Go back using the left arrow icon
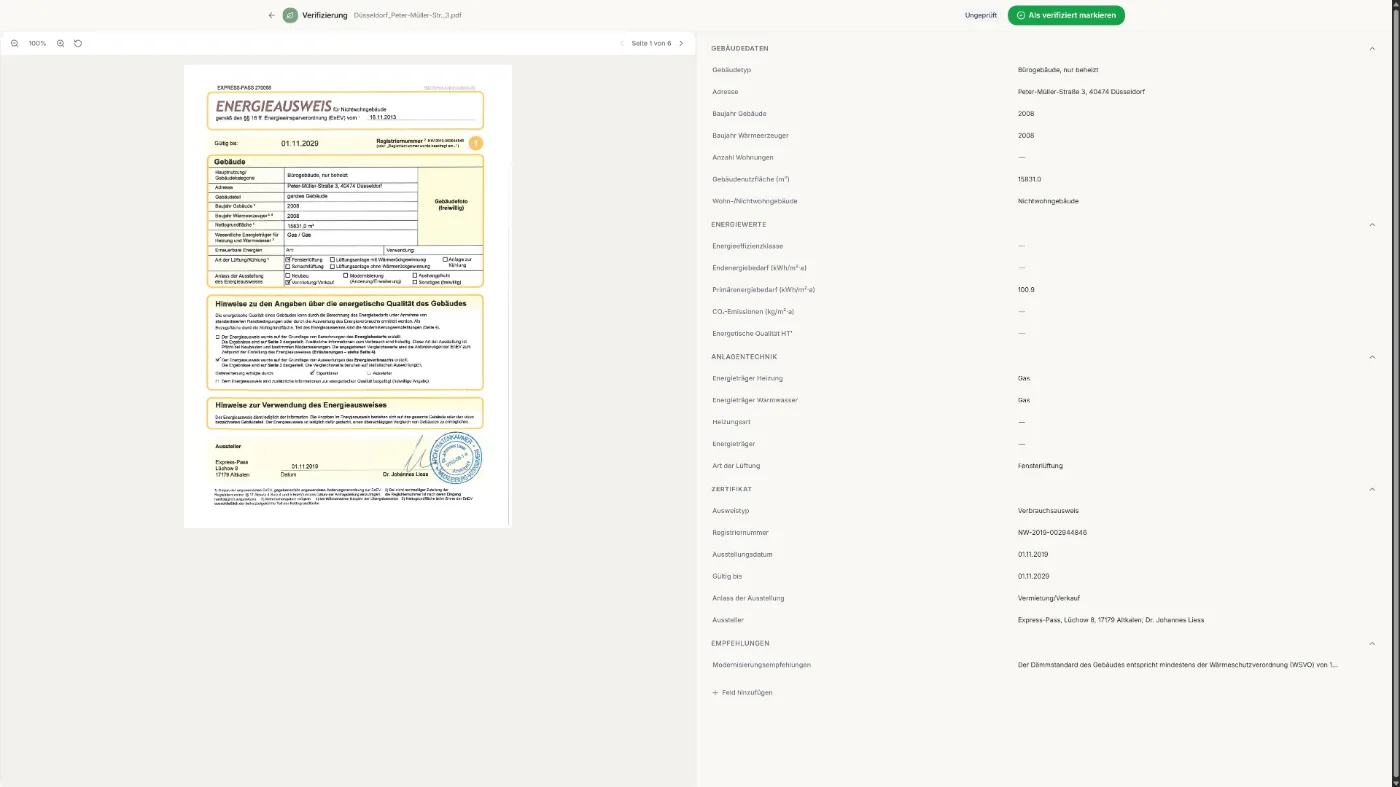Image resolution: width=1400 pixels, height=787 pixels. pyautogui.click(x=271, y=15)
